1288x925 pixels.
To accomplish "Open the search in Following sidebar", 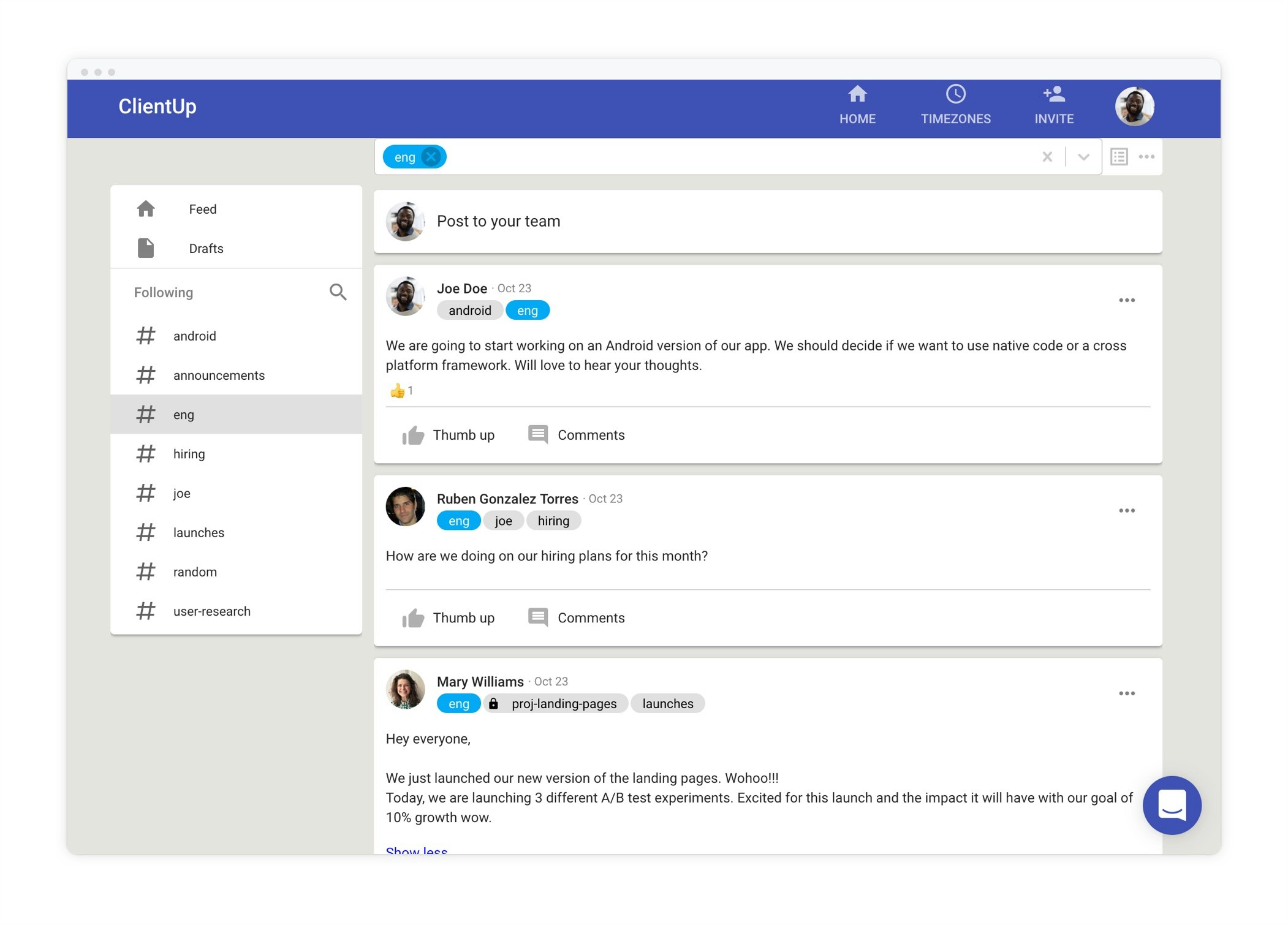I will (338, 292).
